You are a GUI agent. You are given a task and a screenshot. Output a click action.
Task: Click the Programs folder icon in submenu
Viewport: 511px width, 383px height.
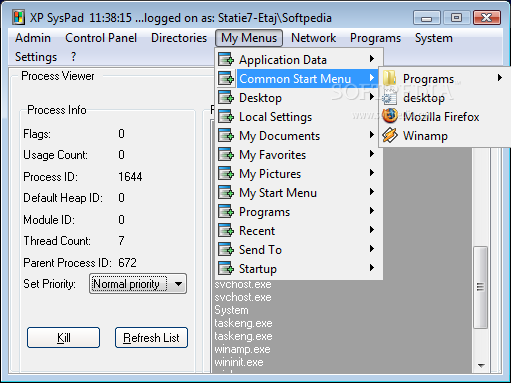point(389,78)
